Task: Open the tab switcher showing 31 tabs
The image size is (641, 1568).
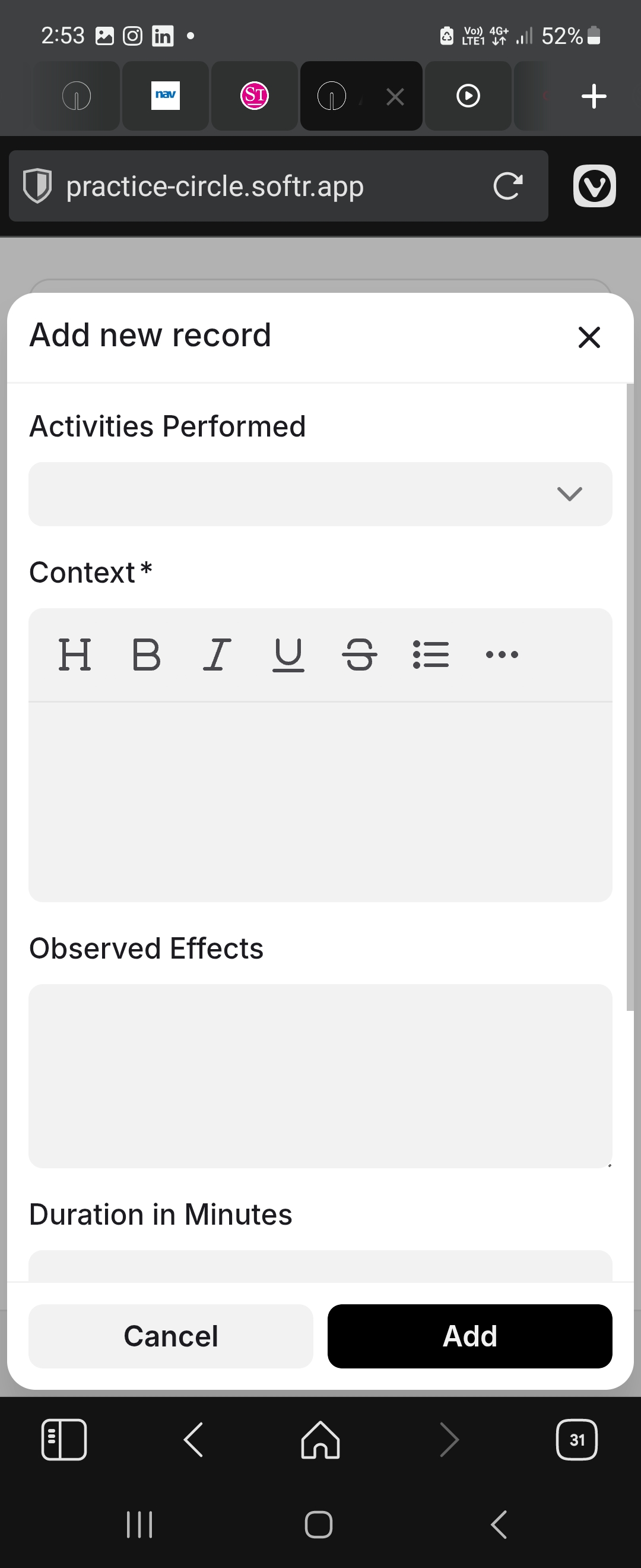Action: [576, 1440]
